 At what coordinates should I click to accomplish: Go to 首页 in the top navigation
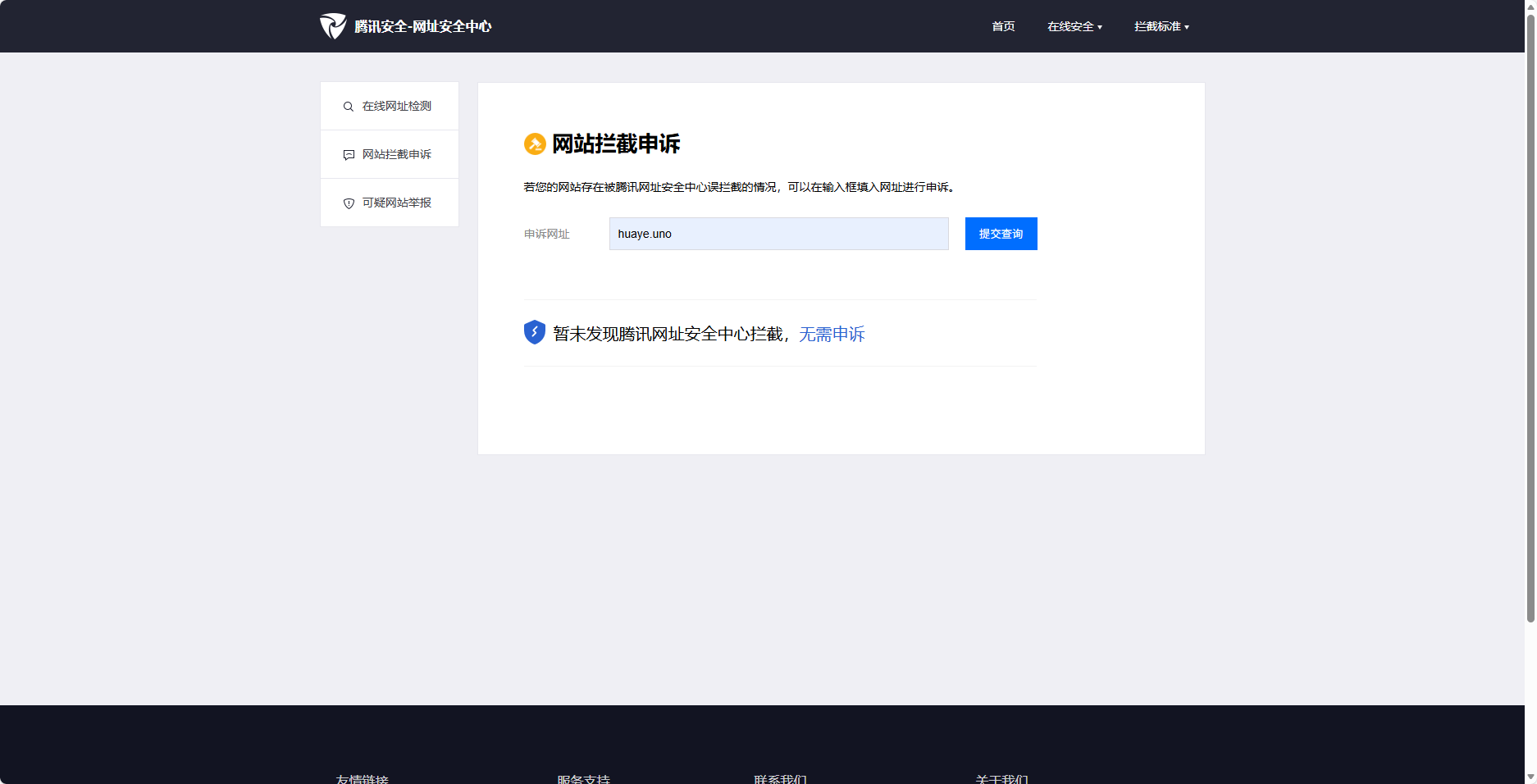click(1003, 26)
